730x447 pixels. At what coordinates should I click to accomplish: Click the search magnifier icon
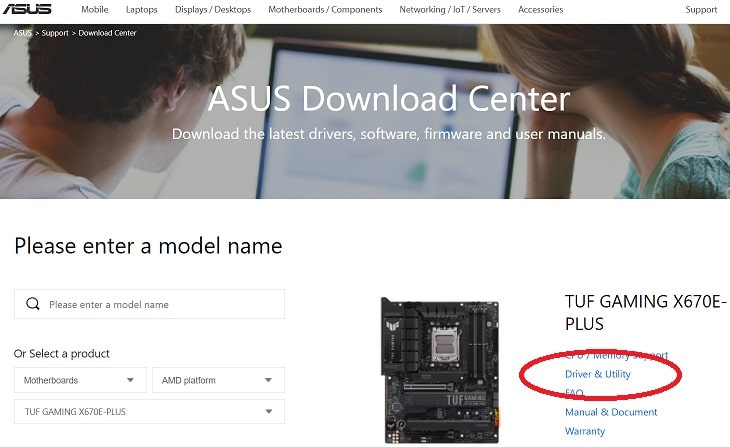[x=33, y=304]
